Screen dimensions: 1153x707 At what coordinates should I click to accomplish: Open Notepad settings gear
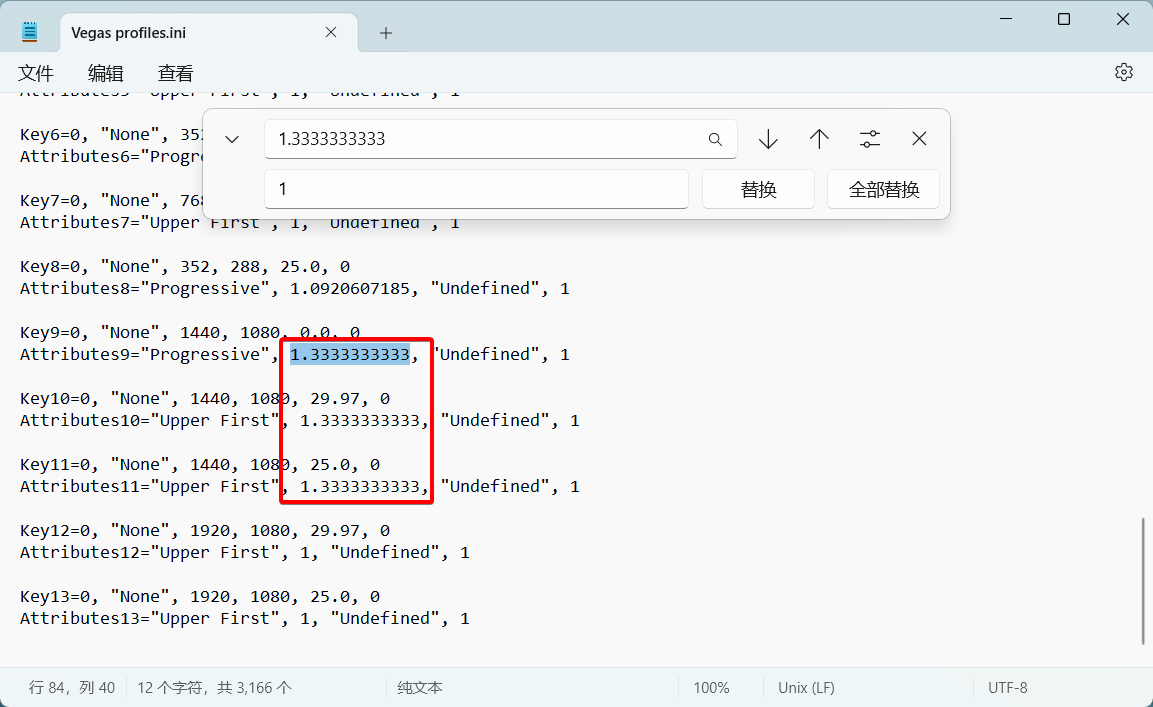1123,72
